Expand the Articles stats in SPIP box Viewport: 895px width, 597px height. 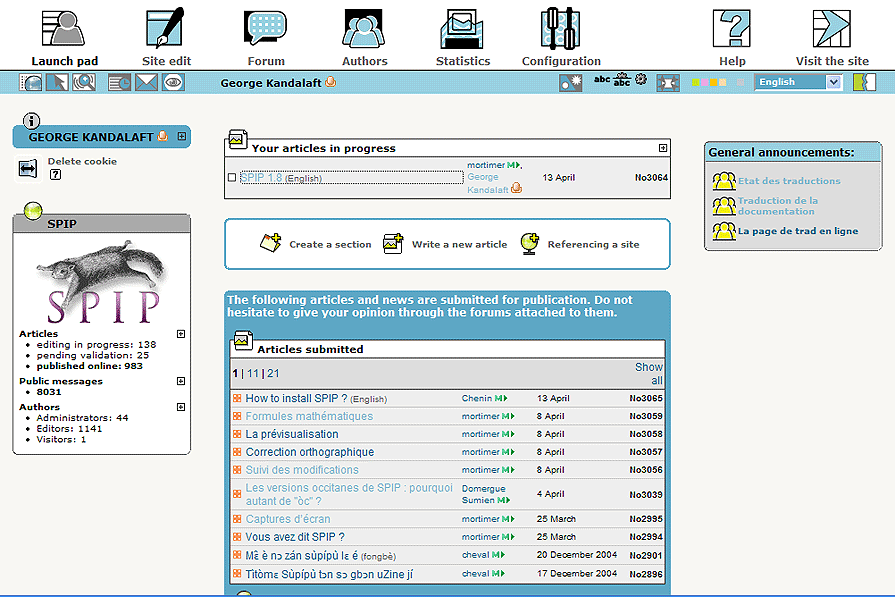181,334
